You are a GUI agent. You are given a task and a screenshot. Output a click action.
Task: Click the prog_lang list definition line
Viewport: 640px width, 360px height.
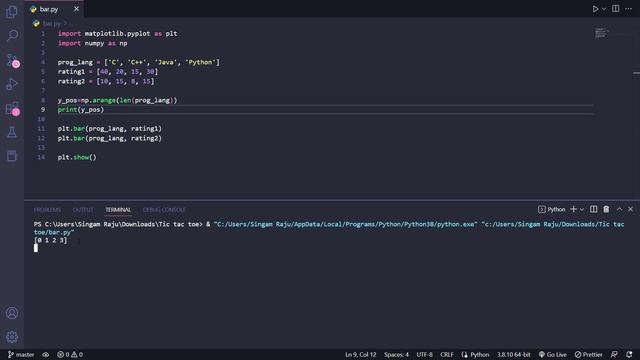pos(138,62)
